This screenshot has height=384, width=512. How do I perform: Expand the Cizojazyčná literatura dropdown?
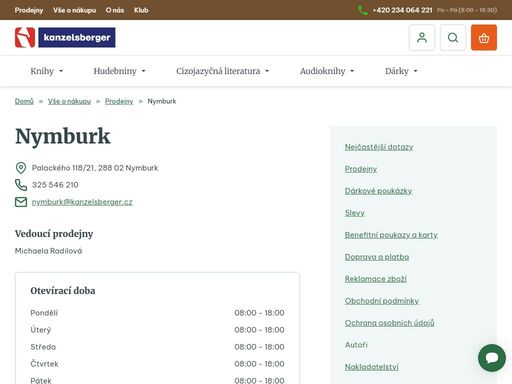(222, 71)
